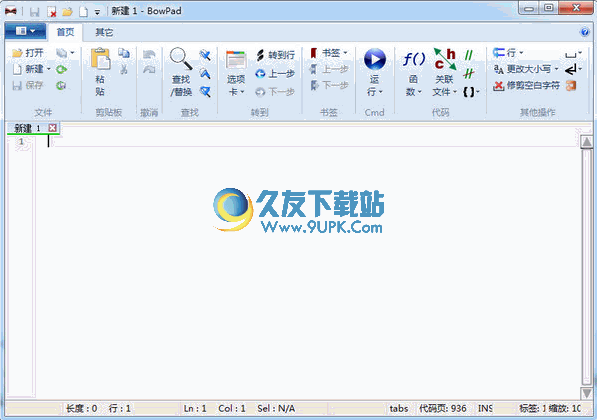The image size is (597, 420).
Task: Click the save icon in quick access toolbar
Action: click(x=35, y=11)
